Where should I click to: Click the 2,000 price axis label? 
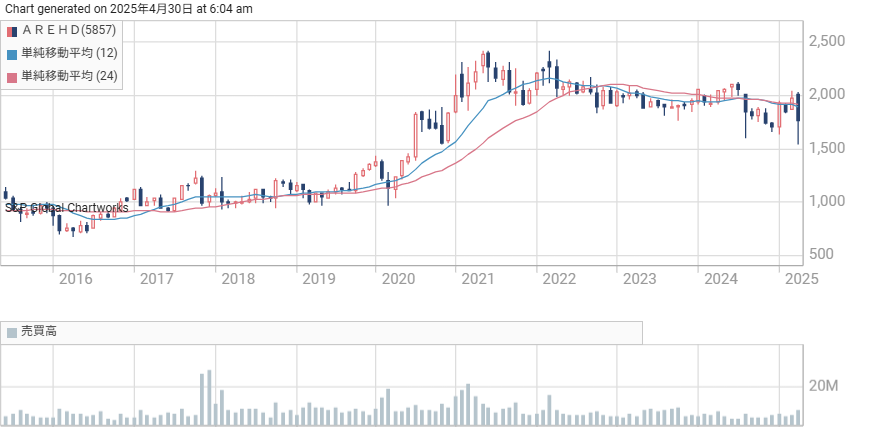coord(826,95)
